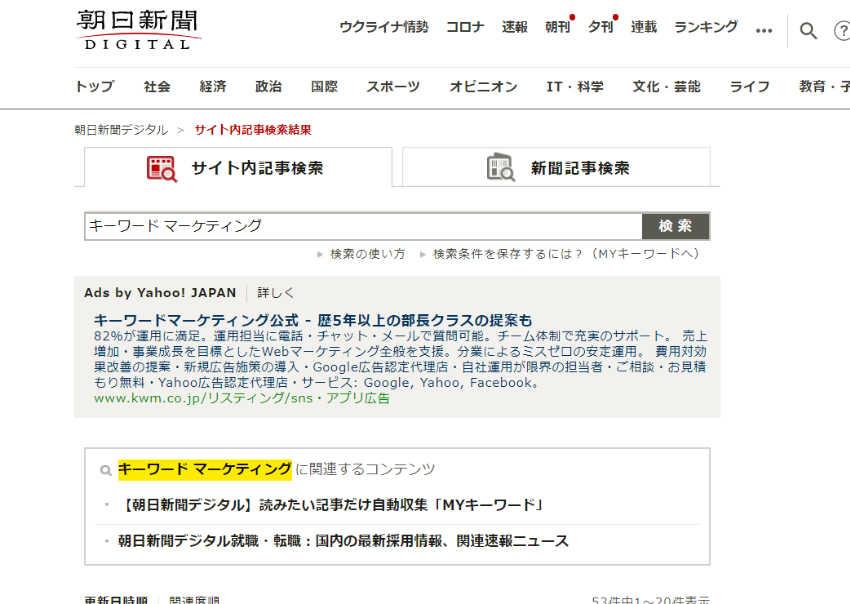
Task: Click 詳しく next to Ads by Yahoo
Action: point(276,293)
